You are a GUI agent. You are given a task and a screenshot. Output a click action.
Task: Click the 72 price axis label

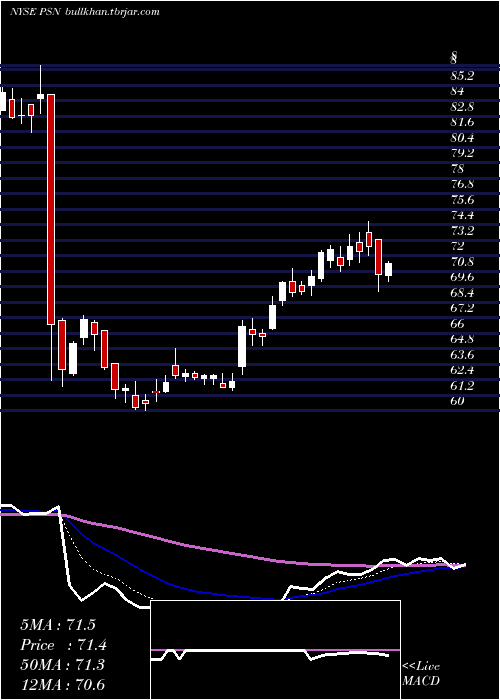[x=457, y=246]
